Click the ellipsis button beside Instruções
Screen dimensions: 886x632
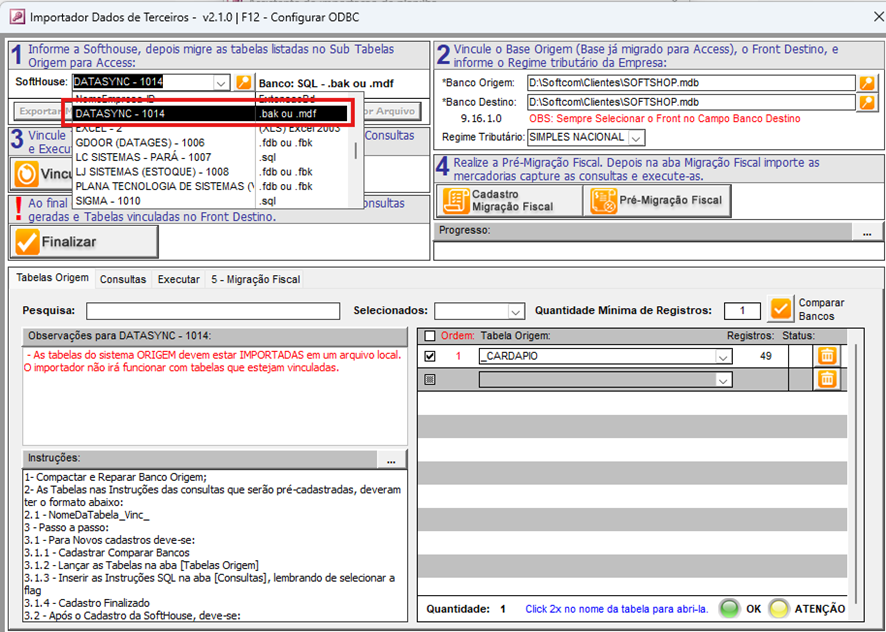point(391,459)
